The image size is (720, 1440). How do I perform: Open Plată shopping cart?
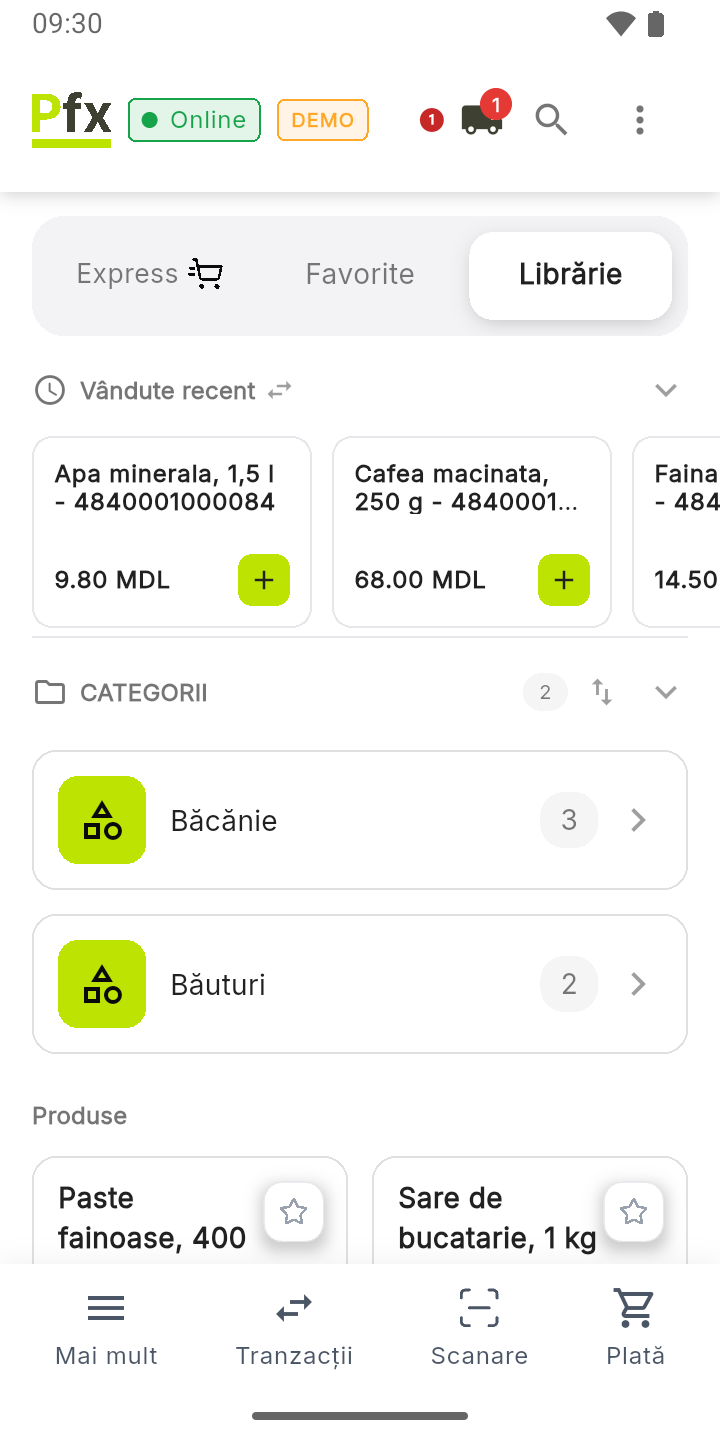635,1327
